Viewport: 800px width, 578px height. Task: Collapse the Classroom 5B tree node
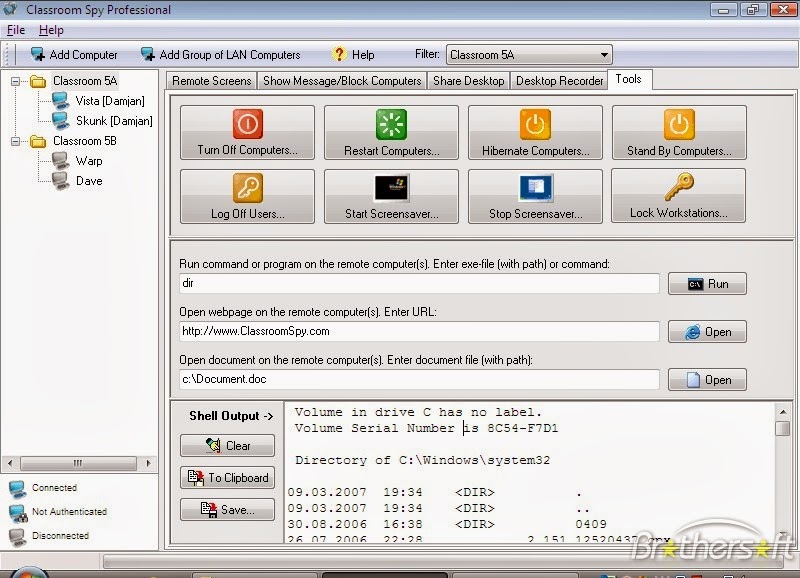point(16,141)
